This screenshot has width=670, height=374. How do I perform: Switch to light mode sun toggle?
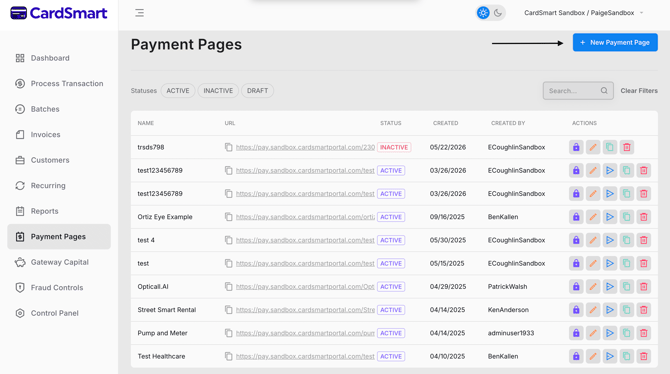[483, 13]
